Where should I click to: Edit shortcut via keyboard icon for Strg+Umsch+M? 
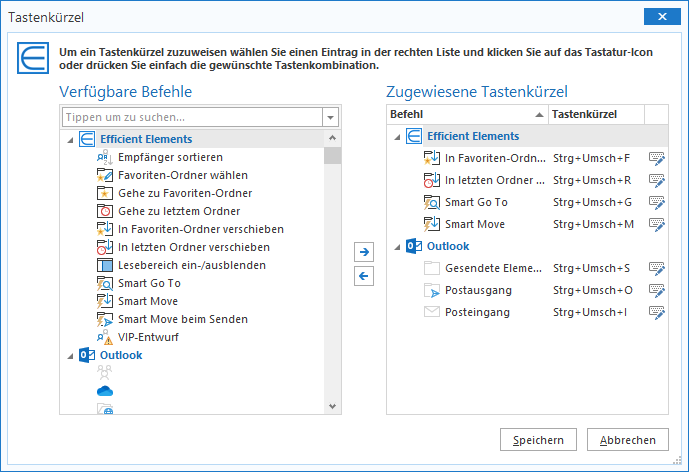[657, 224]
